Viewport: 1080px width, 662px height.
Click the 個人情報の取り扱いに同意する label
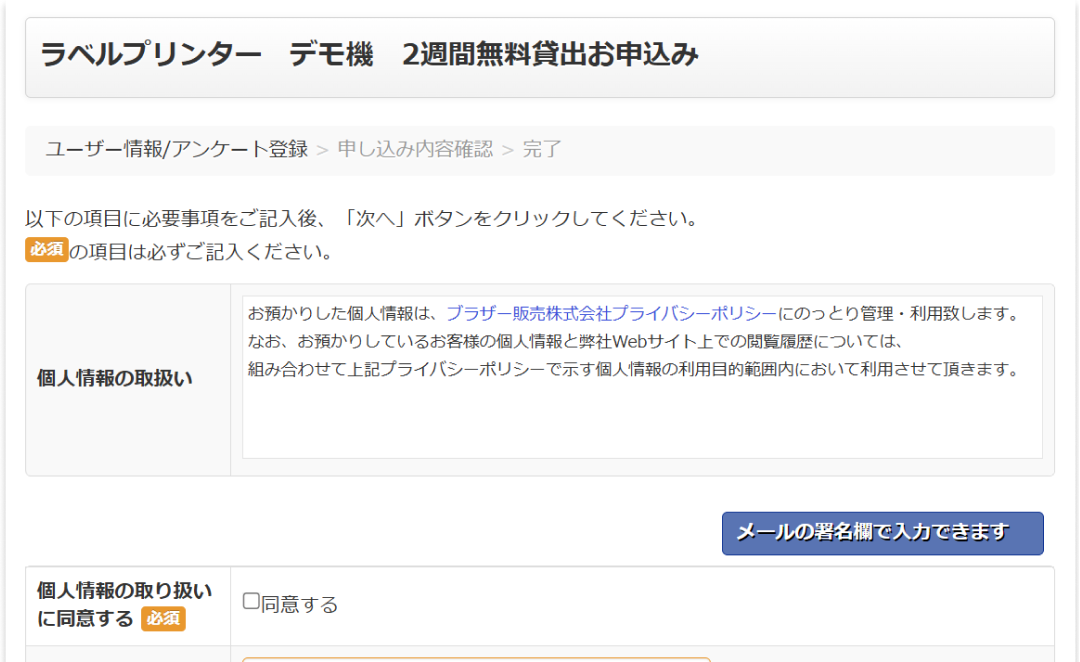pyautogui.click(x=124, y=592)
